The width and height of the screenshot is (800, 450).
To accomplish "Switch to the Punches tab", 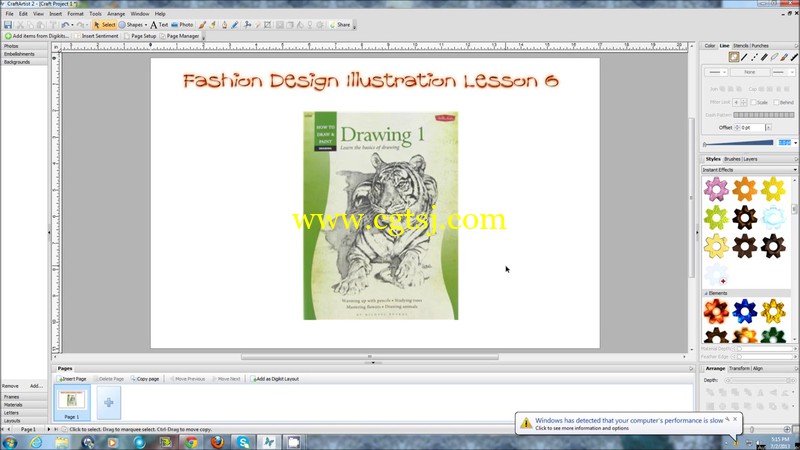I will 760,46.
